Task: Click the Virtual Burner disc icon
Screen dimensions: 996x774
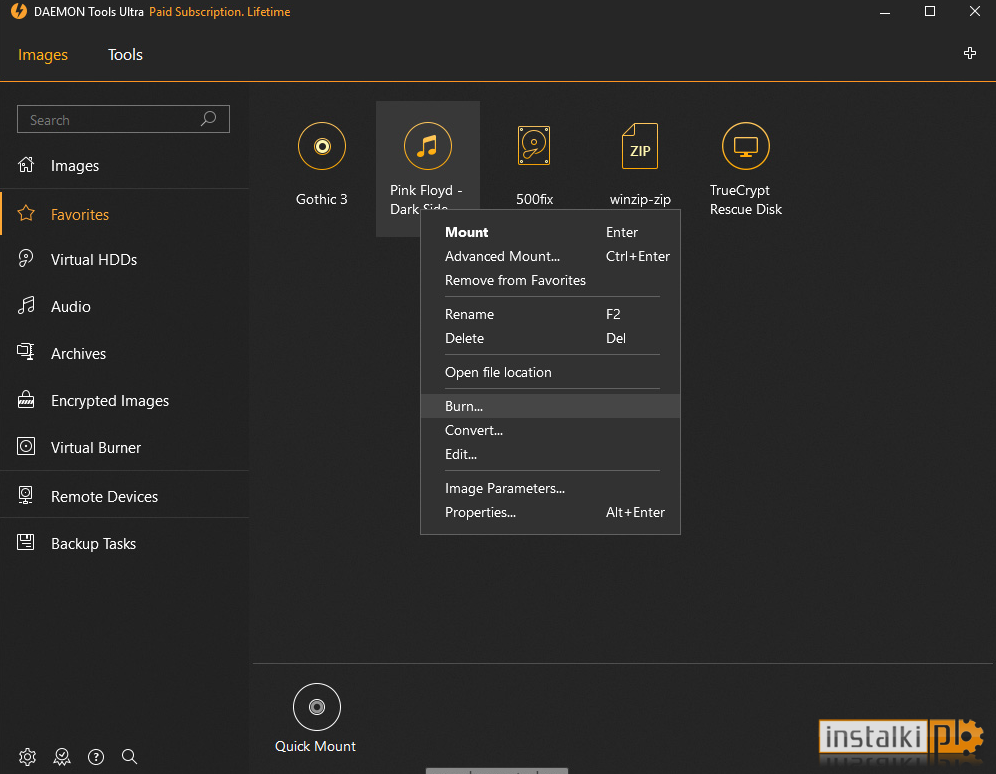Action: click(26, 446)
